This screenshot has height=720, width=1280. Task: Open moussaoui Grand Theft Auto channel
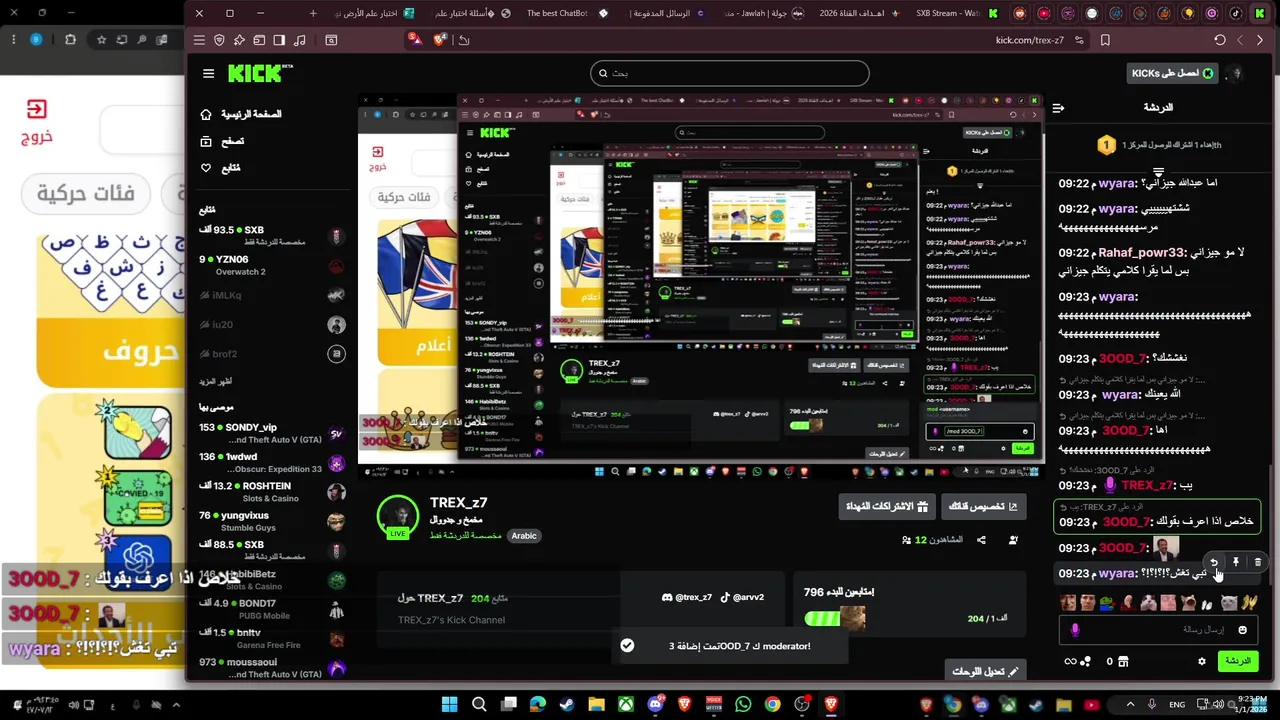(x=272, y=668)
